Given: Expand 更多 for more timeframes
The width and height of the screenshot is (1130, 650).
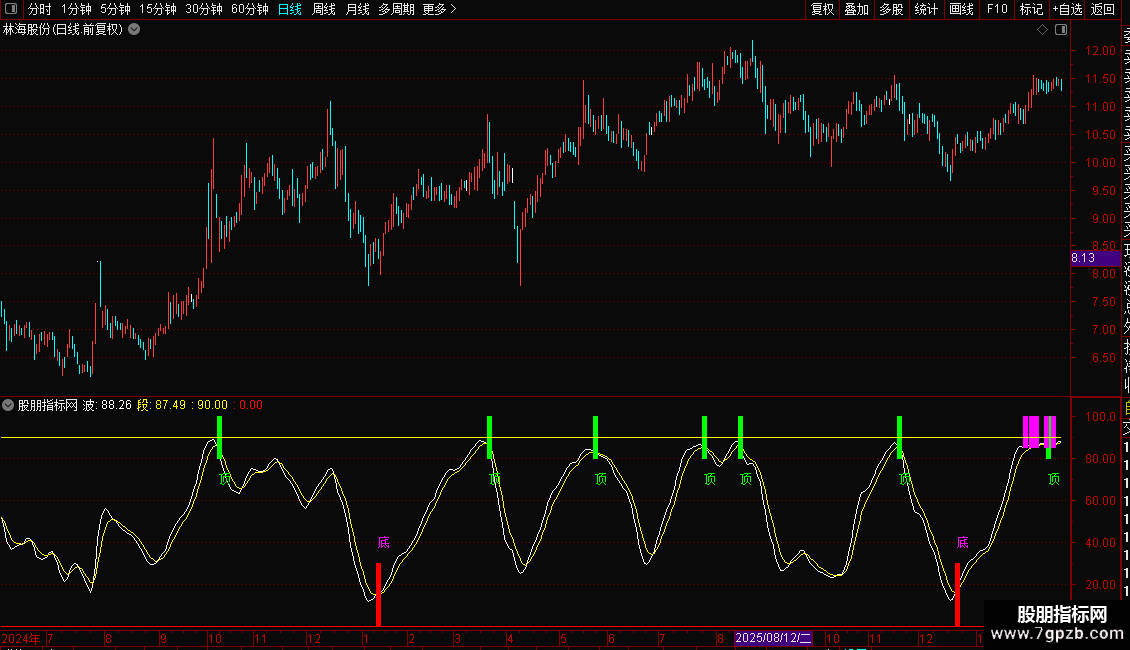Looking at the screenshot, I should (439, 9).
